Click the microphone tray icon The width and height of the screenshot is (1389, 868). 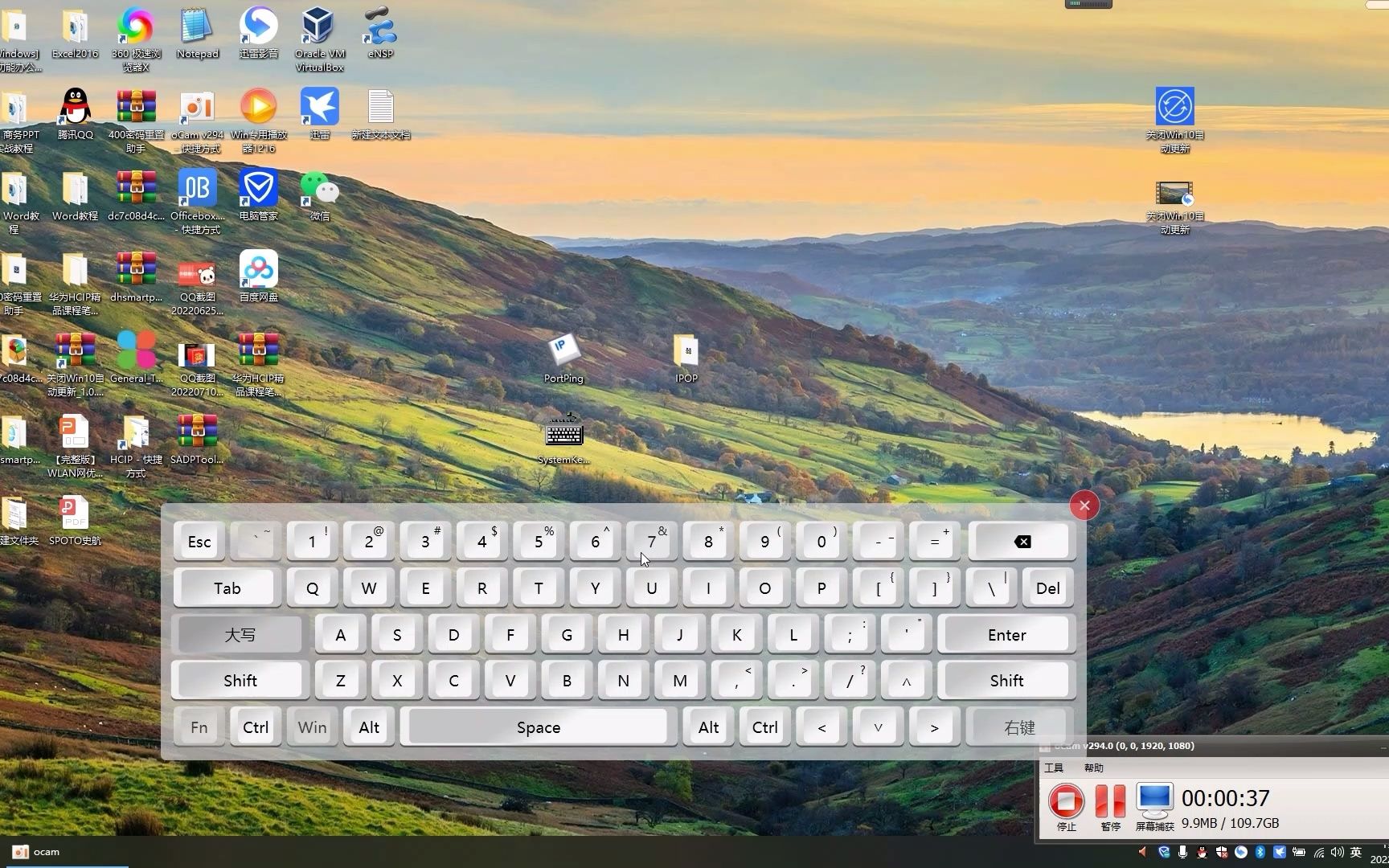(1182, 852)
